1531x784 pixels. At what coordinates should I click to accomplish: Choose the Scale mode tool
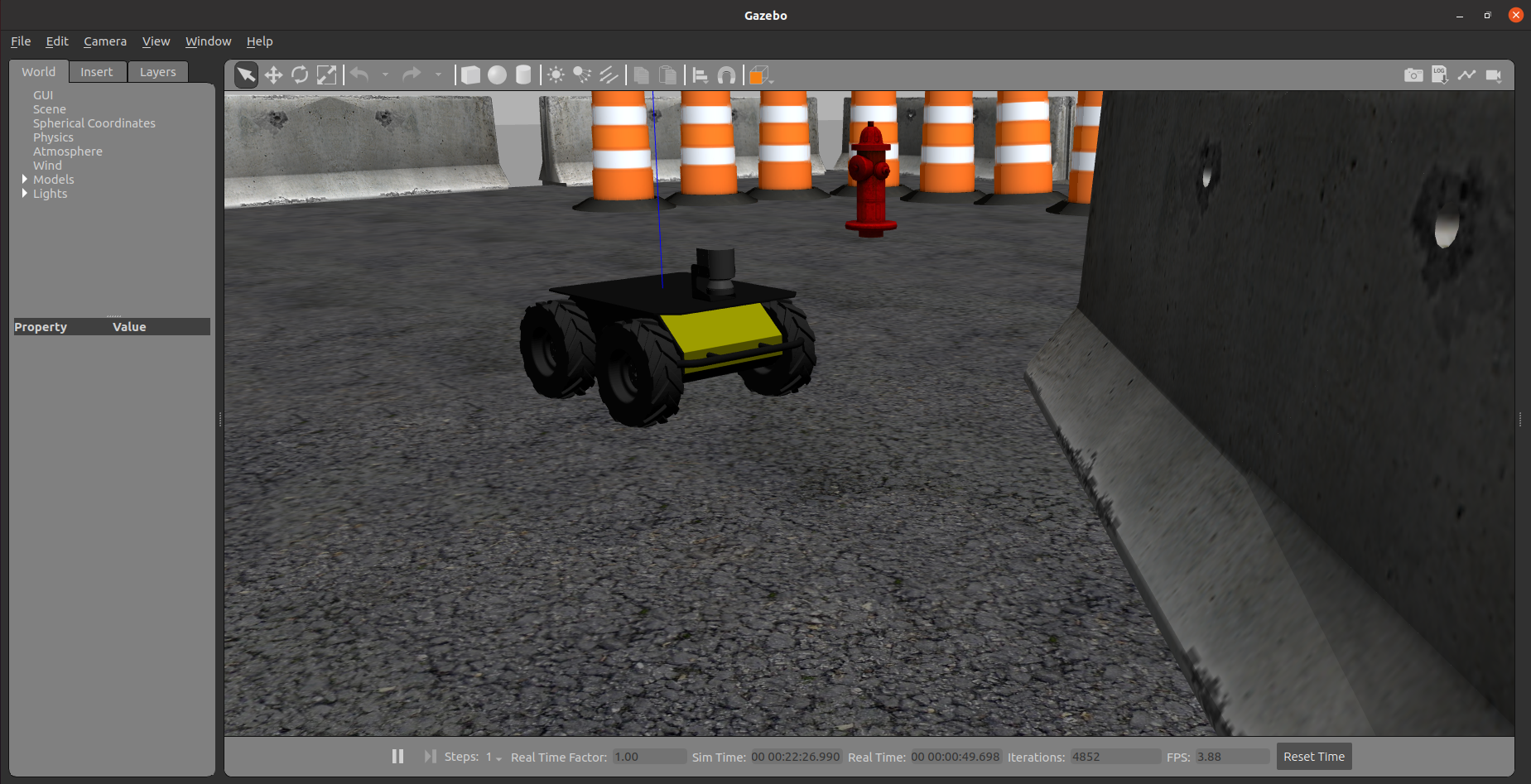(327, 75)
